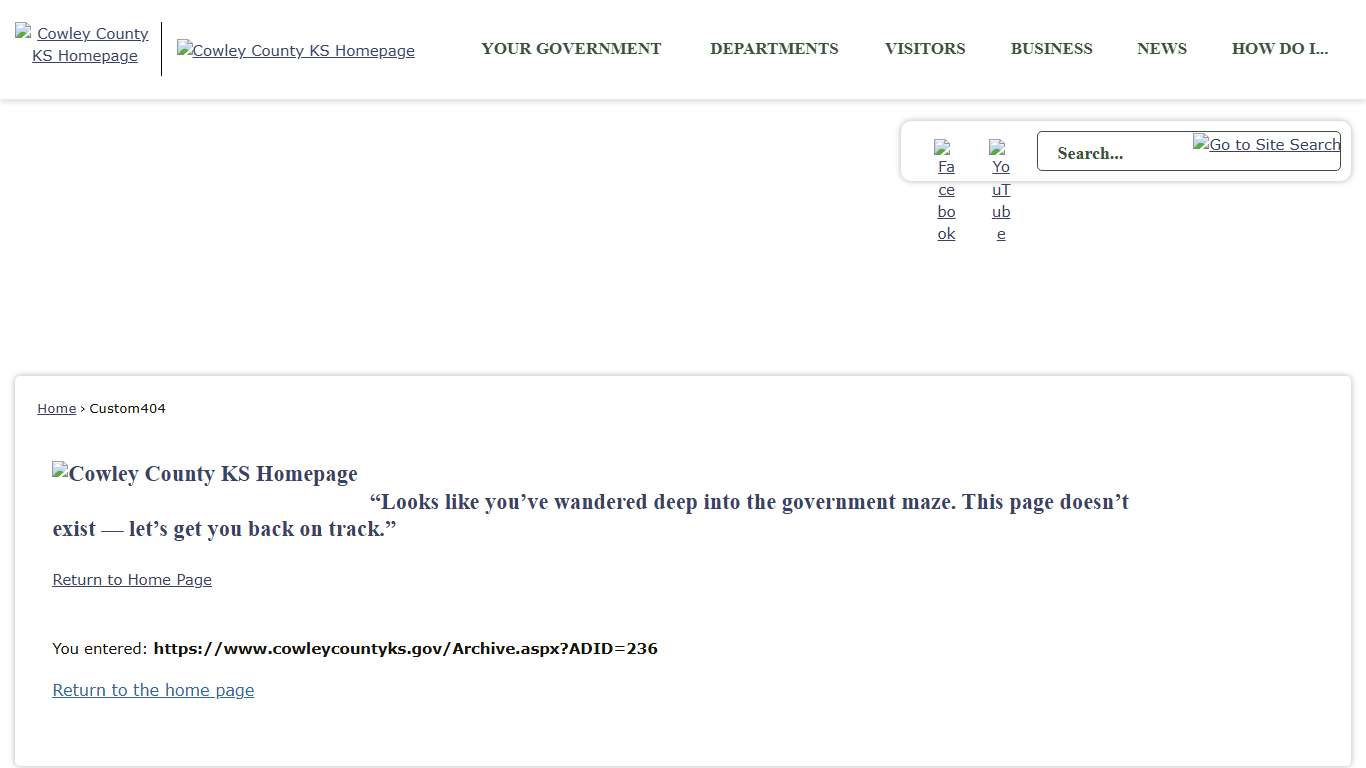Follow the capitalized Return to Home Page link
Image resolution: width=1366 pixels, height=768 pixels.
(x=132, y=580)
